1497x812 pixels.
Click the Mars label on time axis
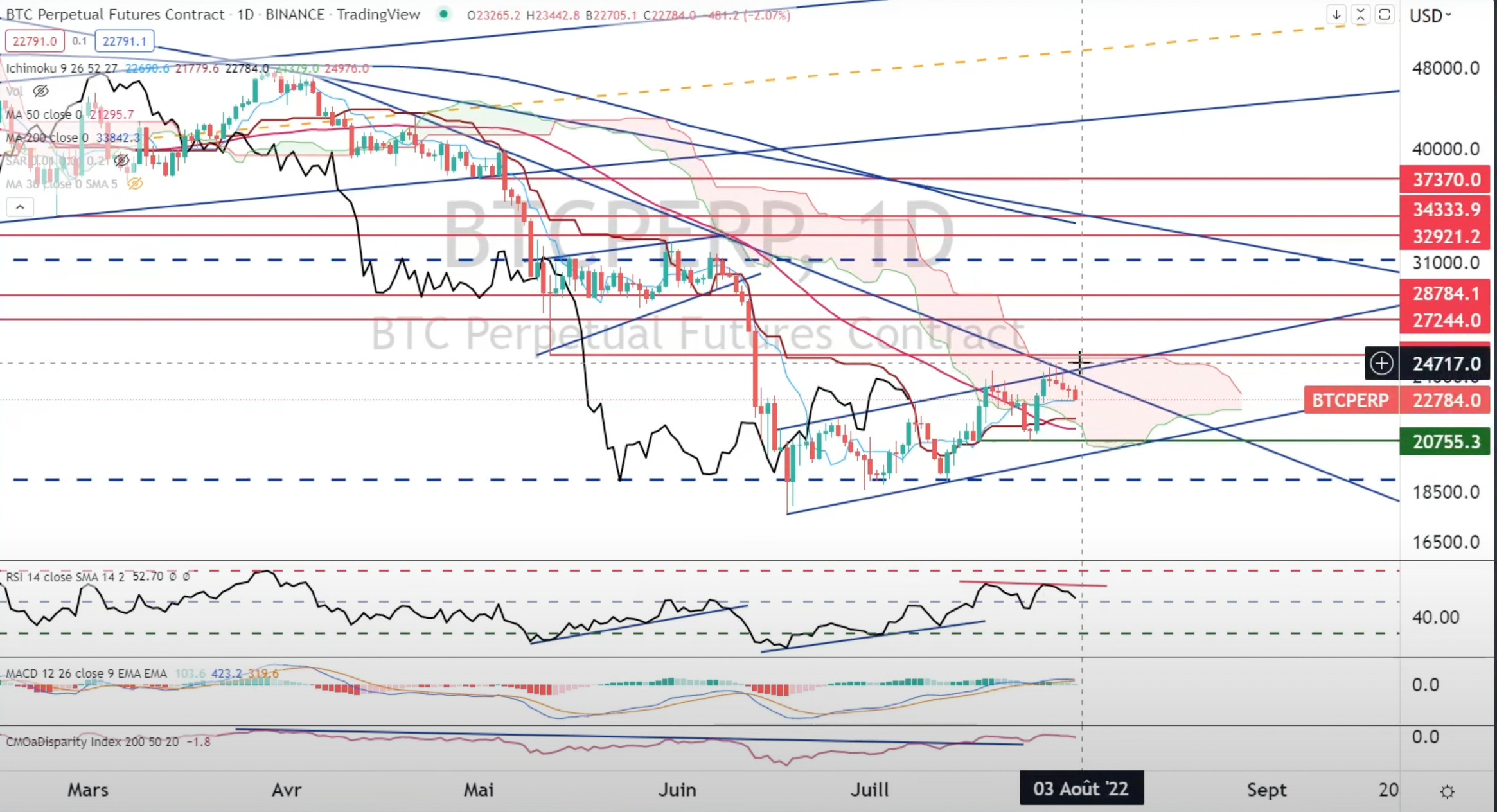(88, 790)
